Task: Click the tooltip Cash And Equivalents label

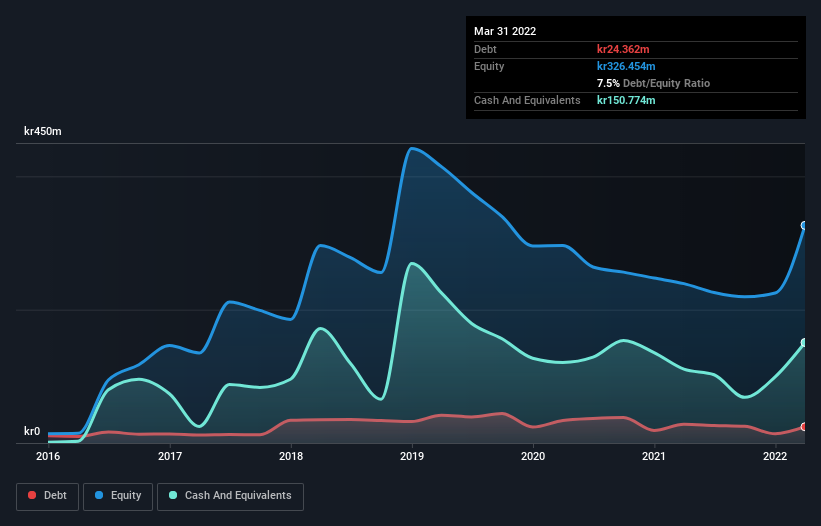Action: point(527,100)
